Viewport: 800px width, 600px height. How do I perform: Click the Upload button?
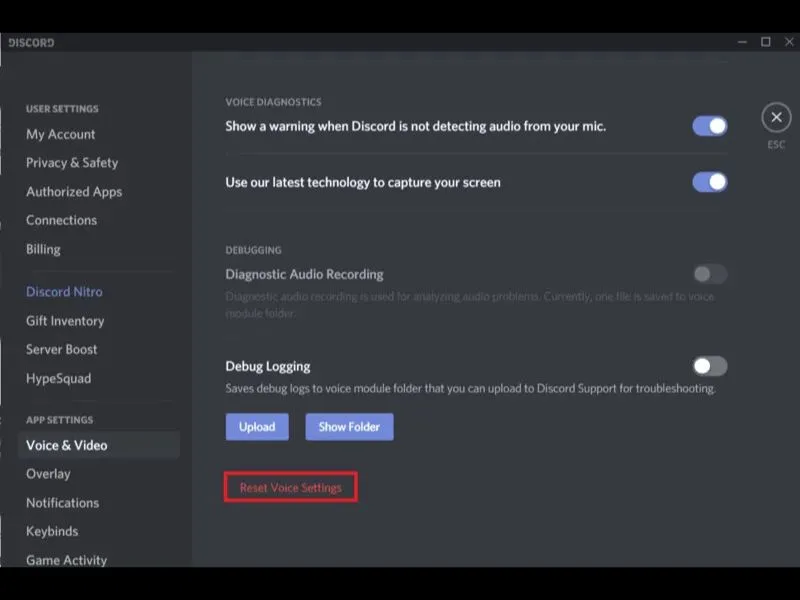(257, 427)
